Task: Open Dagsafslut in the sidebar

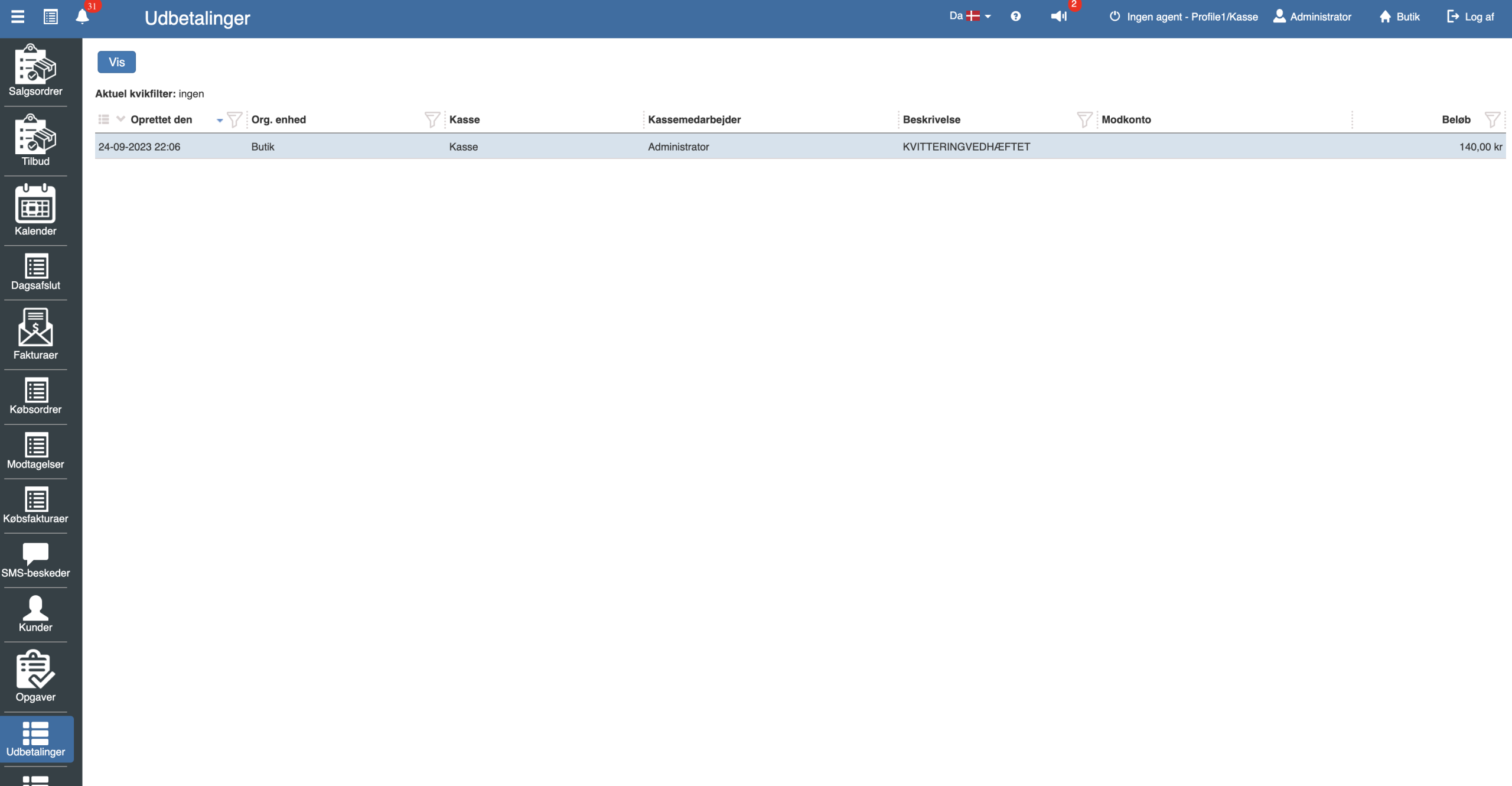Action: [x=35, y=272]
